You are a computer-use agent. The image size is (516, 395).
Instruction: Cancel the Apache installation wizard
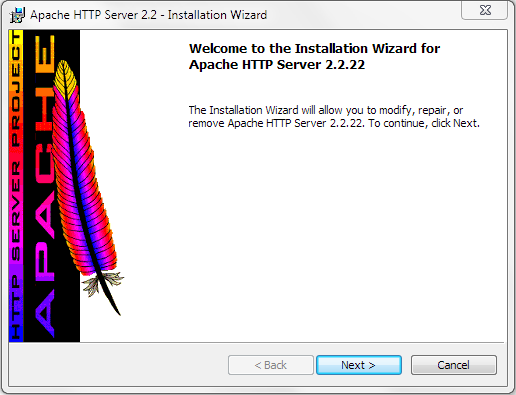(453, 365)
